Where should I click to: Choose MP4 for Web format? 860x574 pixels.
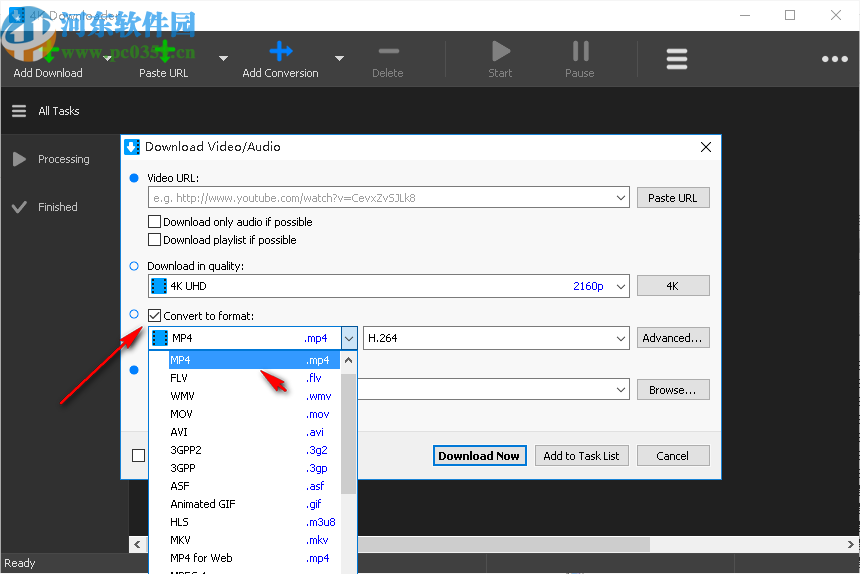click(254, 558)
